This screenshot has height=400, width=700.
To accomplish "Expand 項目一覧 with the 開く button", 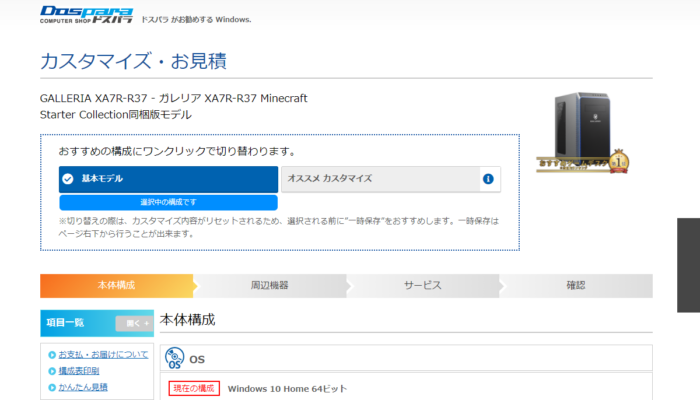I will (x=134, y=323).
